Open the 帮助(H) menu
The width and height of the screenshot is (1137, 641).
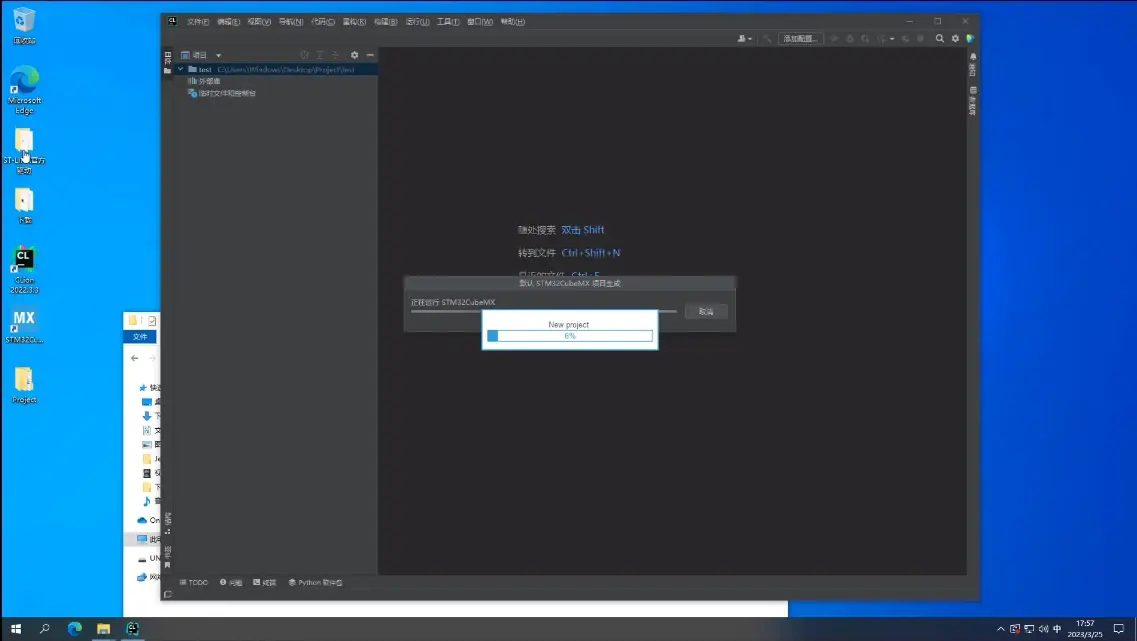click(512, 22)
